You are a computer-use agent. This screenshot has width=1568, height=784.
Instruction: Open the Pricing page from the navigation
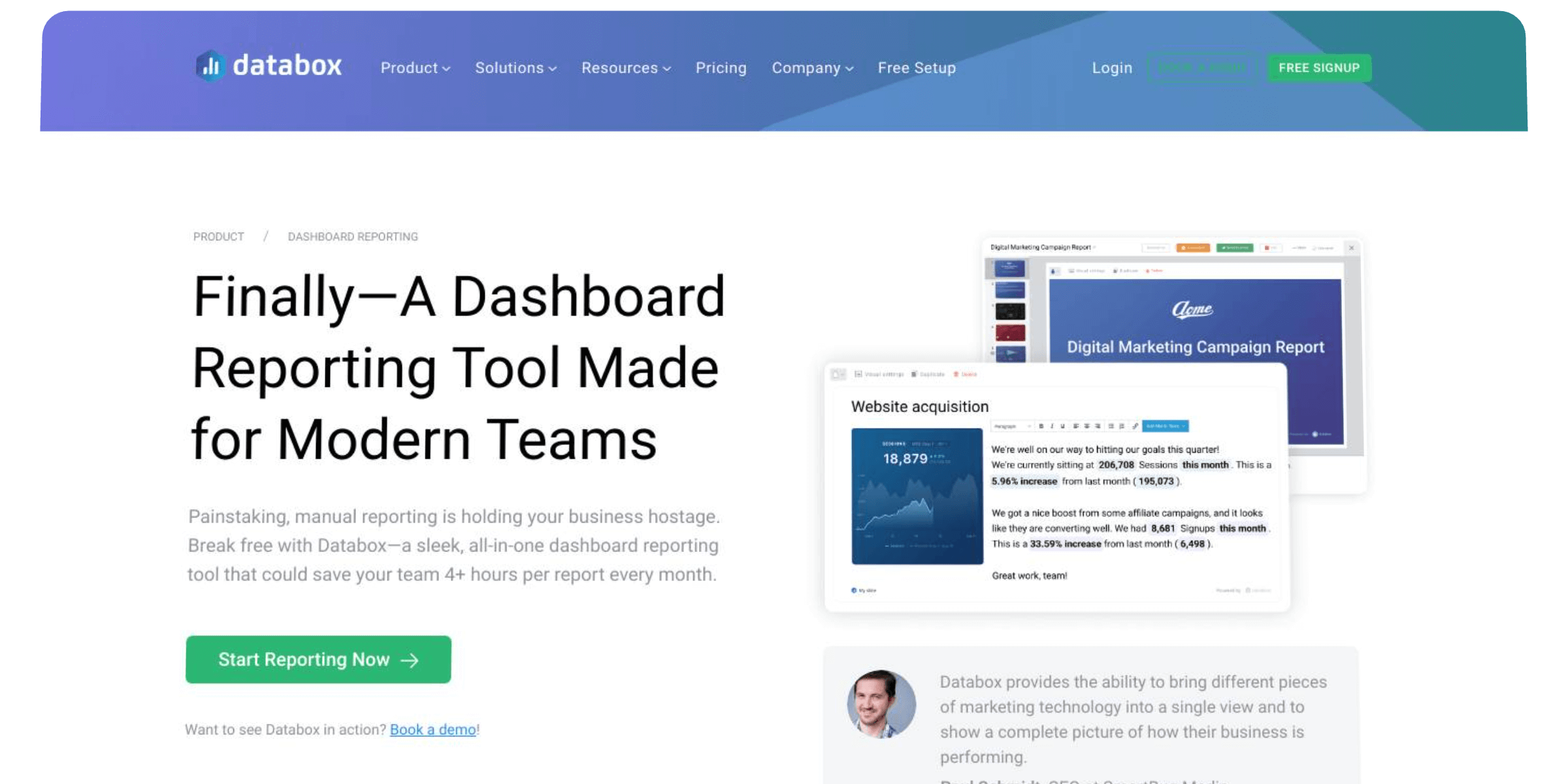coord(721,67)
